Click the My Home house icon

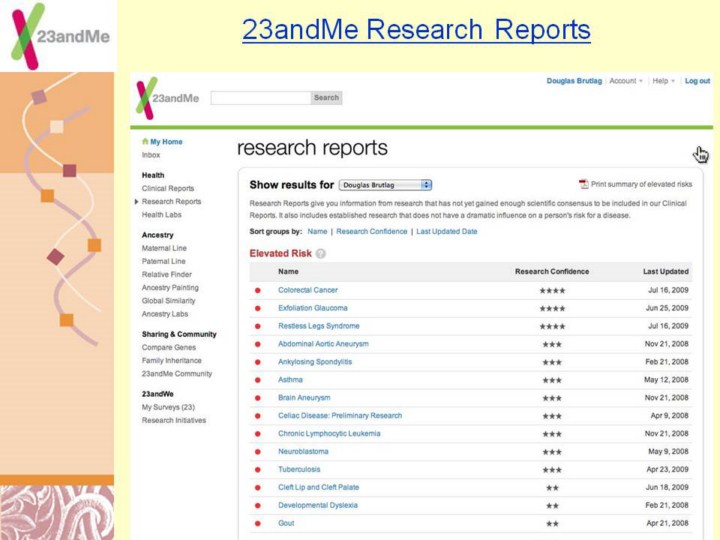145,142
